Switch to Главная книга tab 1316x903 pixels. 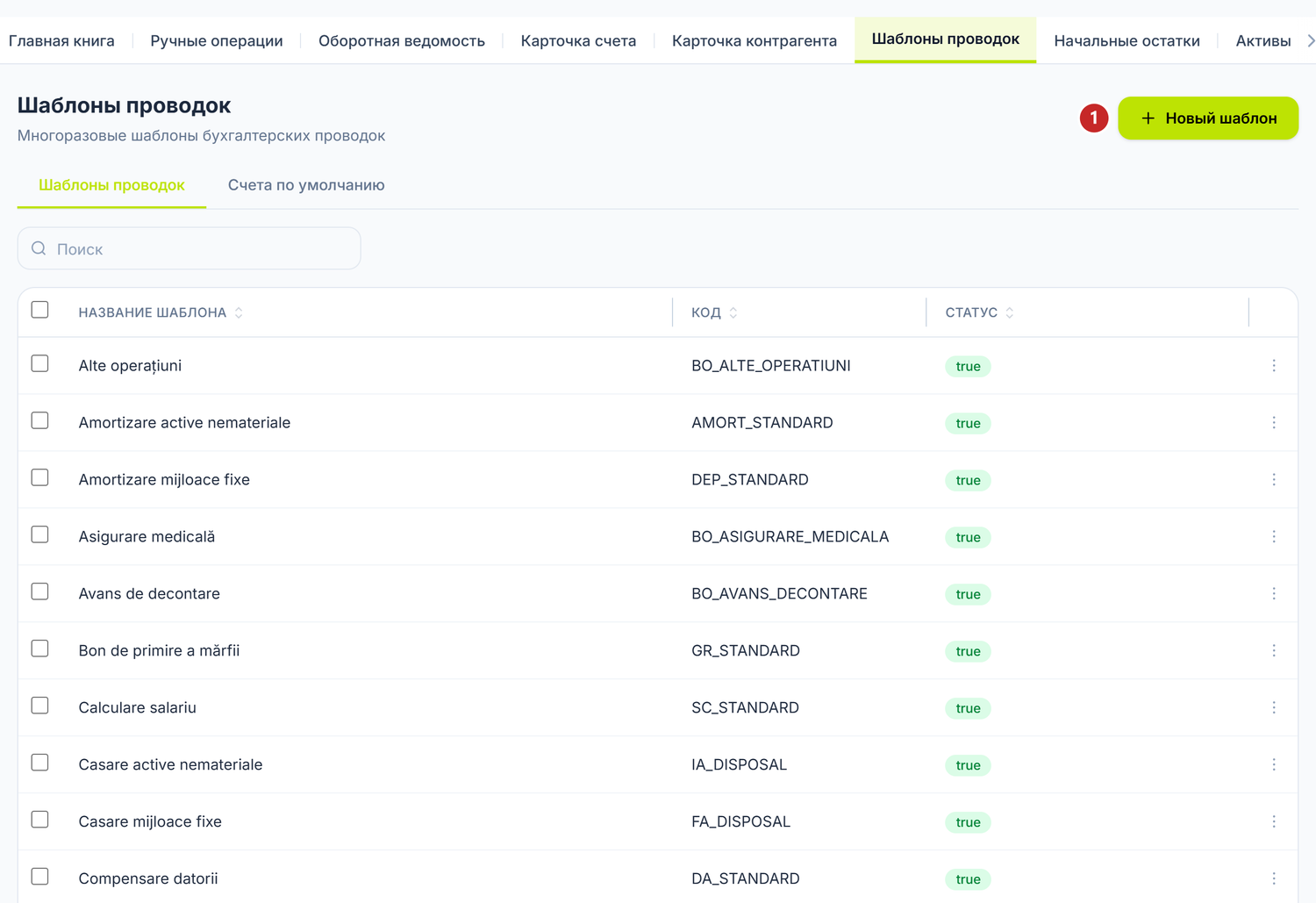pos(61,40)
